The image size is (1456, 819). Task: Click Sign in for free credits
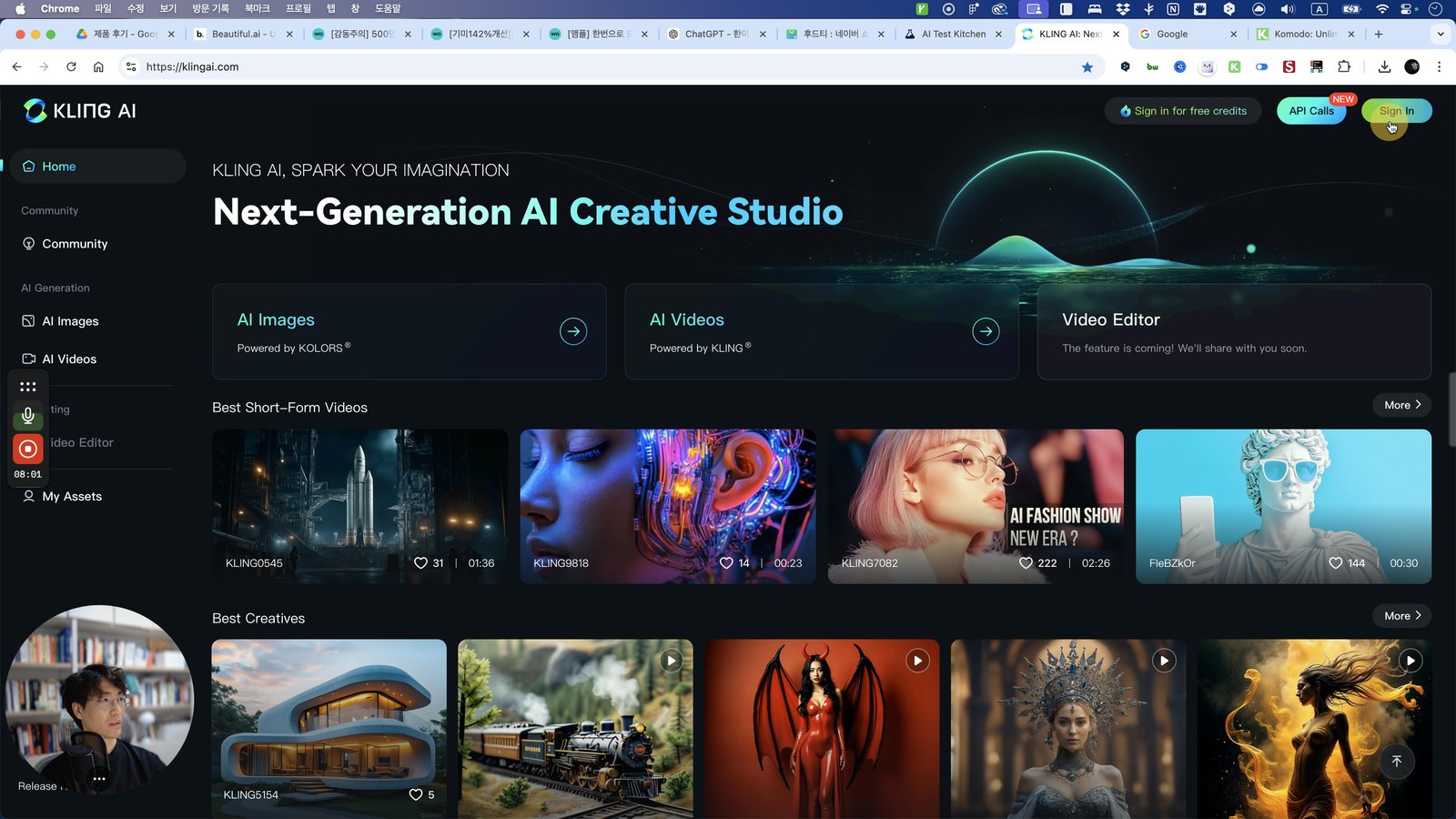coord(1183,111)
